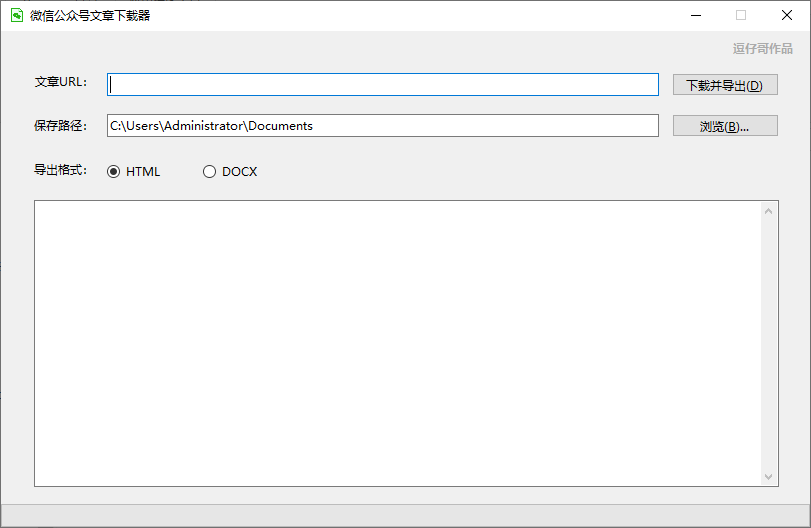Click the greyed-out maximize window button
The height and width of the screenshot is (528, 811).
click(x=741, y=15)
